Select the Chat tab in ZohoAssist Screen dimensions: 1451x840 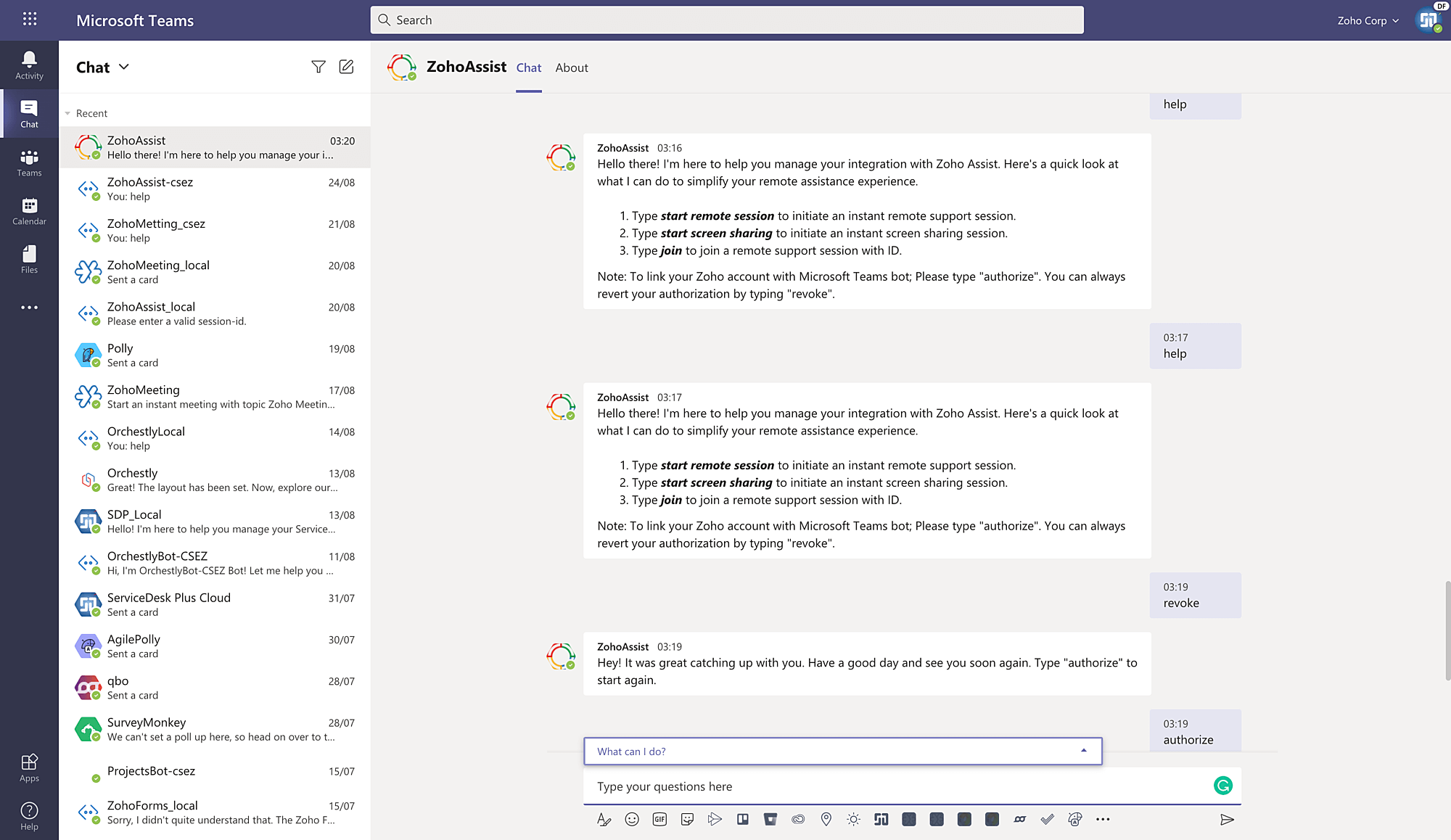coord(528,67)
